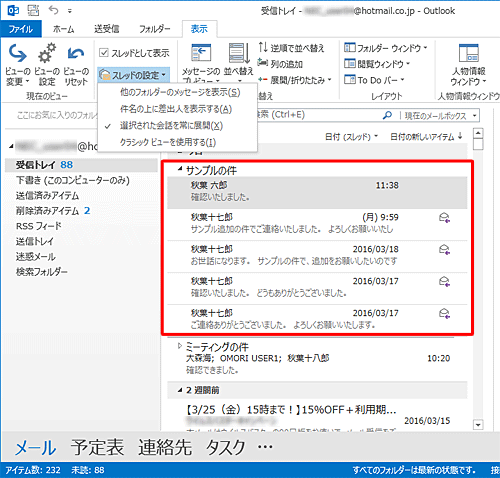This screenshot has height=478, width=500.
Task: Open message from 秋葉 六郎 at 11:38
Action: coord(317,192)
